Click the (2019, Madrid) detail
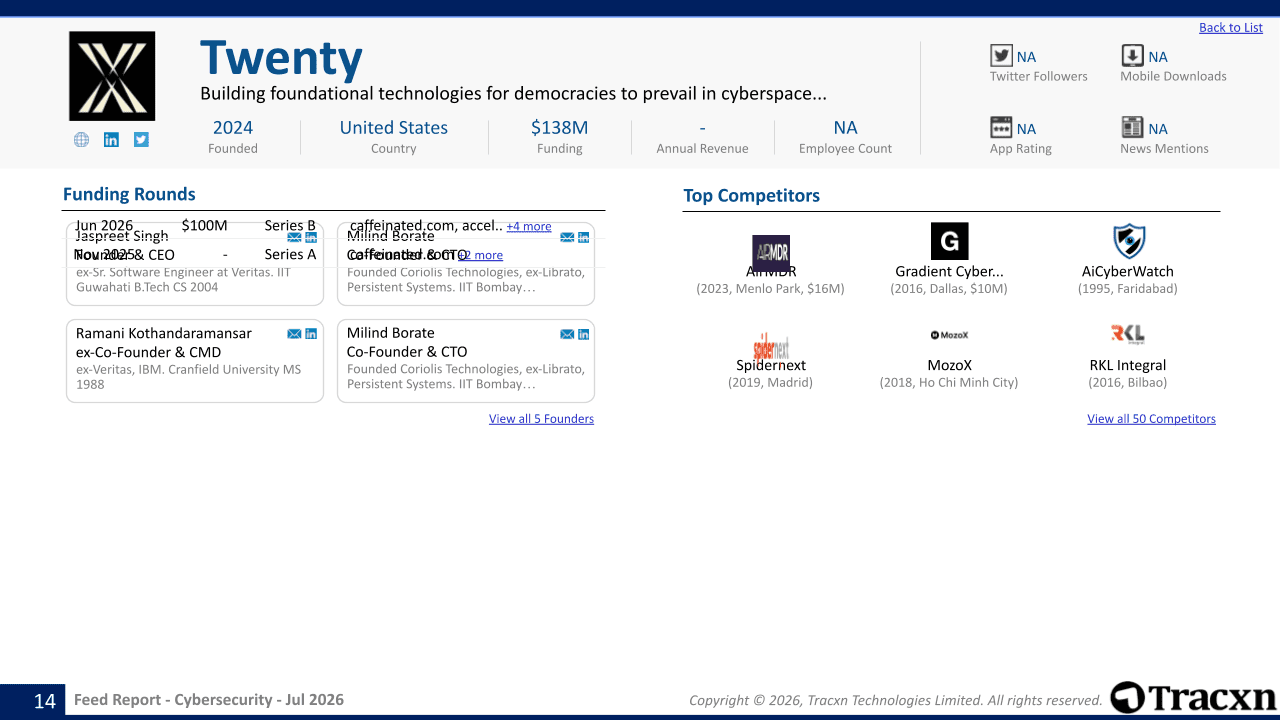Viewport: 1280px width, 720px height. 771,383
